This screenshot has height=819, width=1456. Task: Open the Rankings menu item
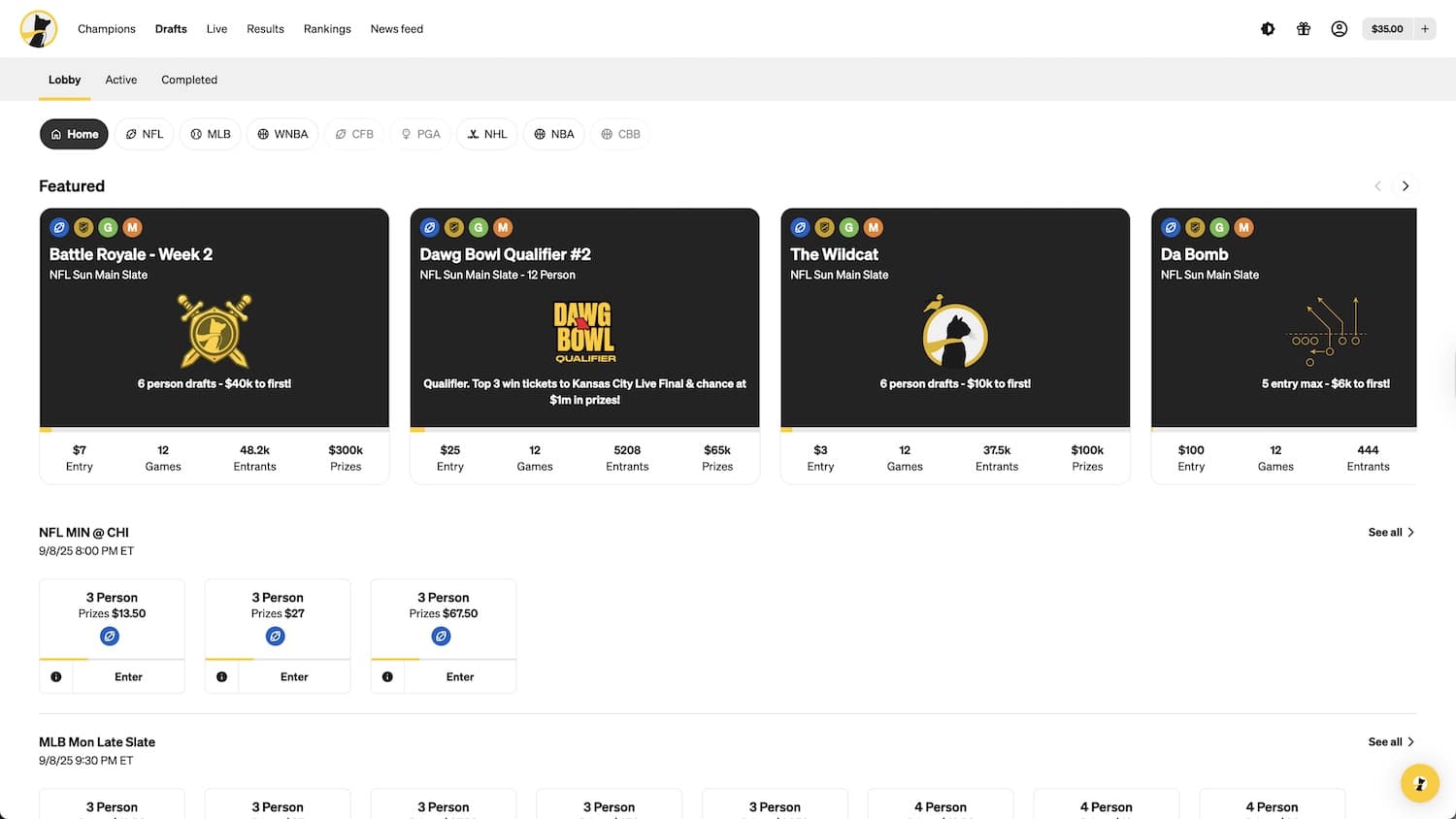(327, 29)
